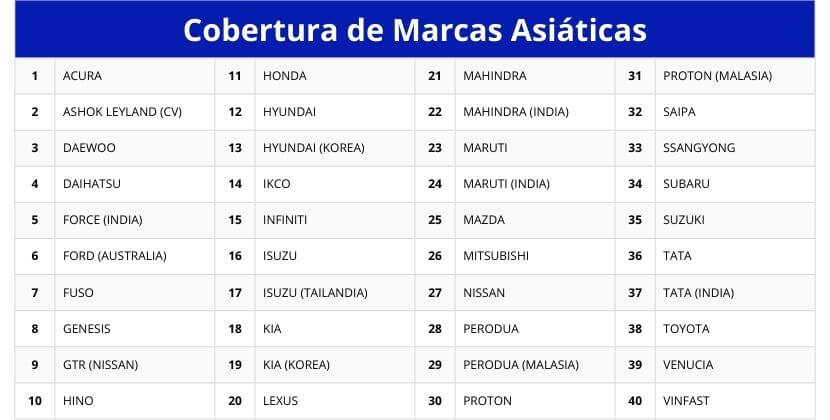Choose MITSUBISHI from the table
830x420 pixels.
[x=497, y=256]
